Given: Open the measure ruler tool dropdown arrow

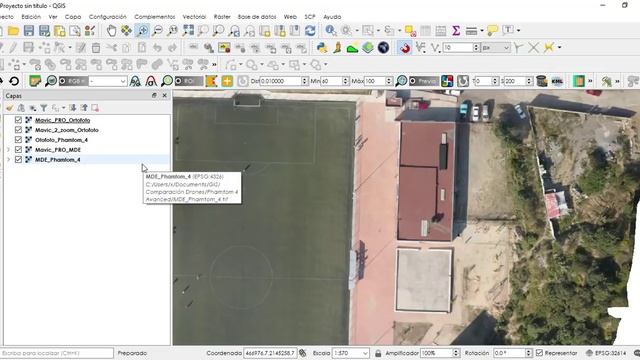Looking at the screenshot, I should [482, 31].
